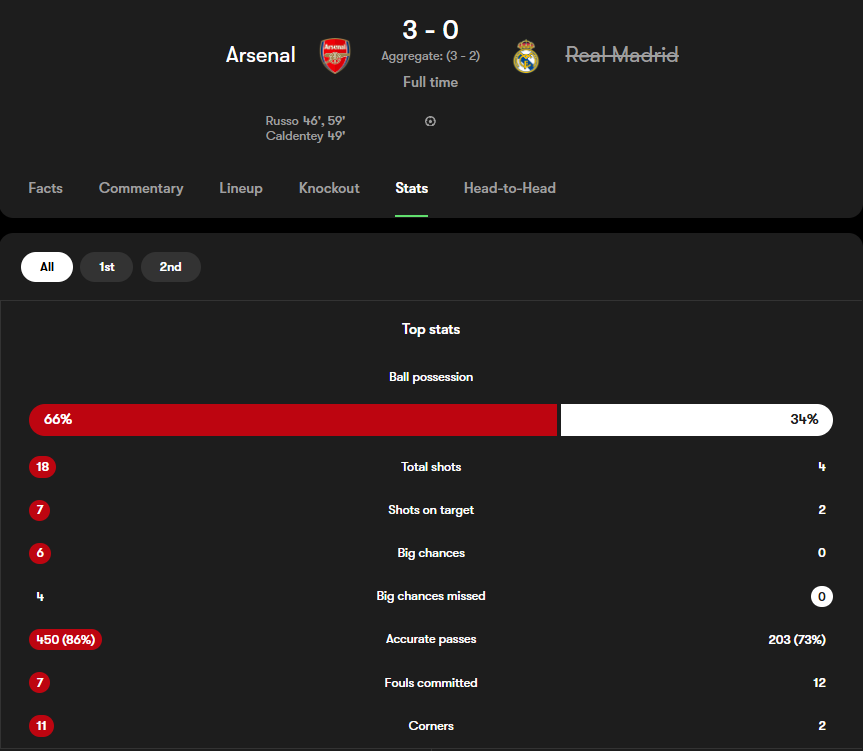863x751 pixels.
Task: Select the 1st half filter
Action: click(106, 267)
